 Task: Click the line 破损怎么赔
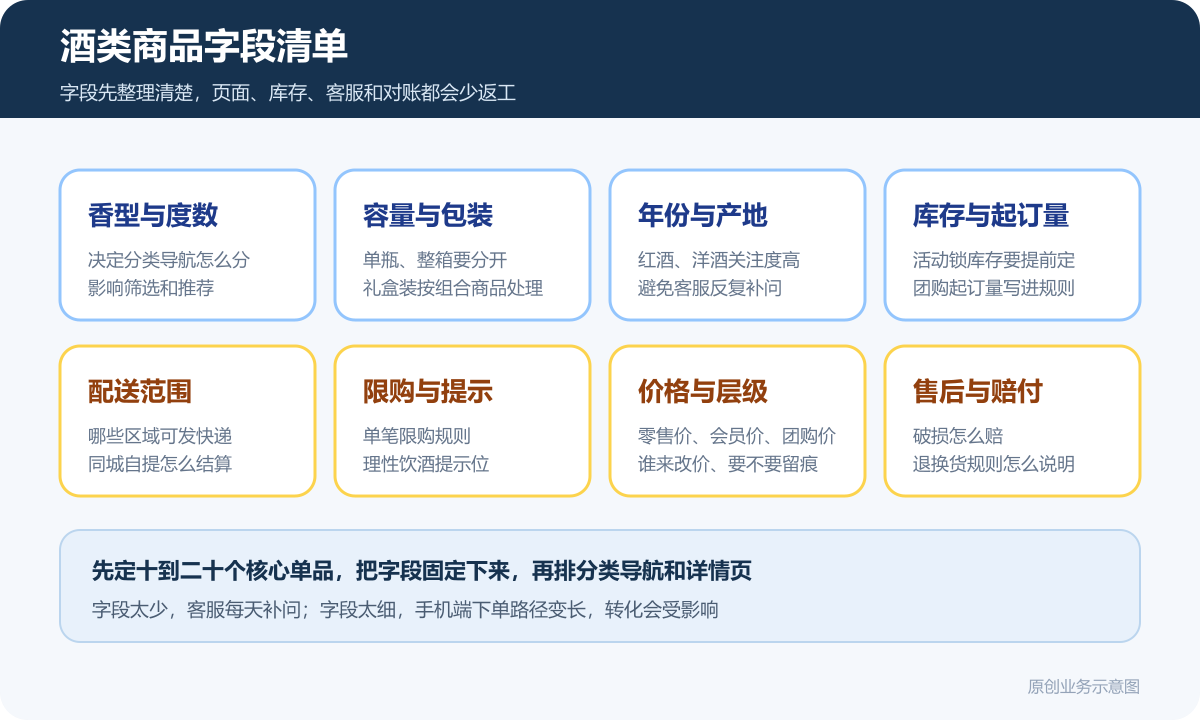click(958, 436)
